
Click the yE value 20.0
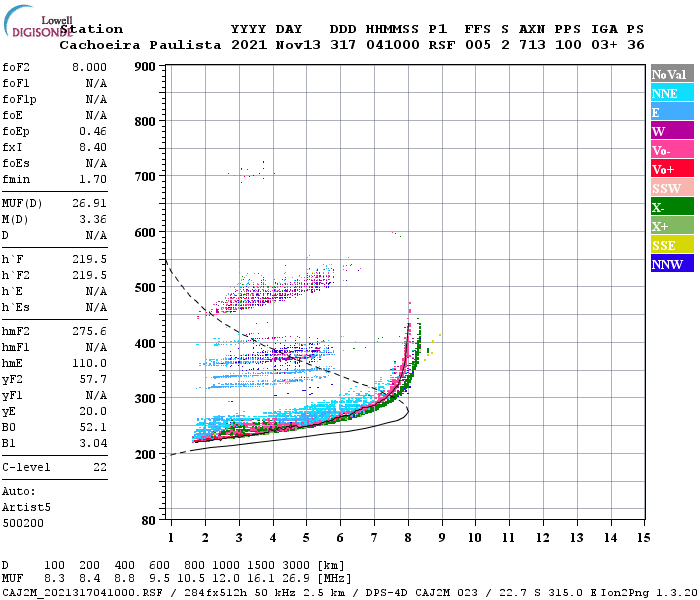pyautogui.click(x=93, y=412)
